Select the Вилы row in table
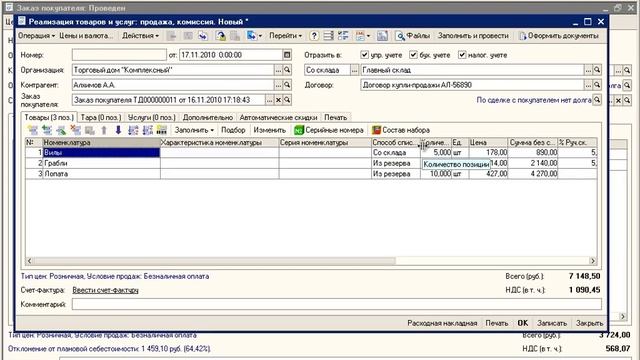The image size is (640, 360). [x=311, y=153]
